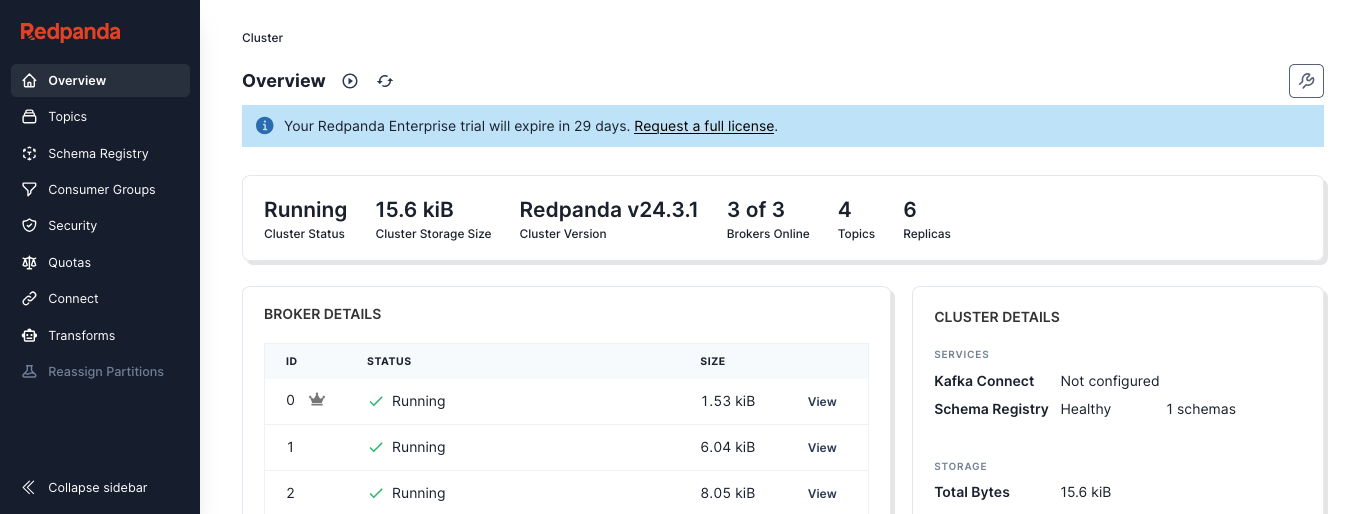Click the 6.04 kiB size cell
1366x514 pixels.
(728, 447)
